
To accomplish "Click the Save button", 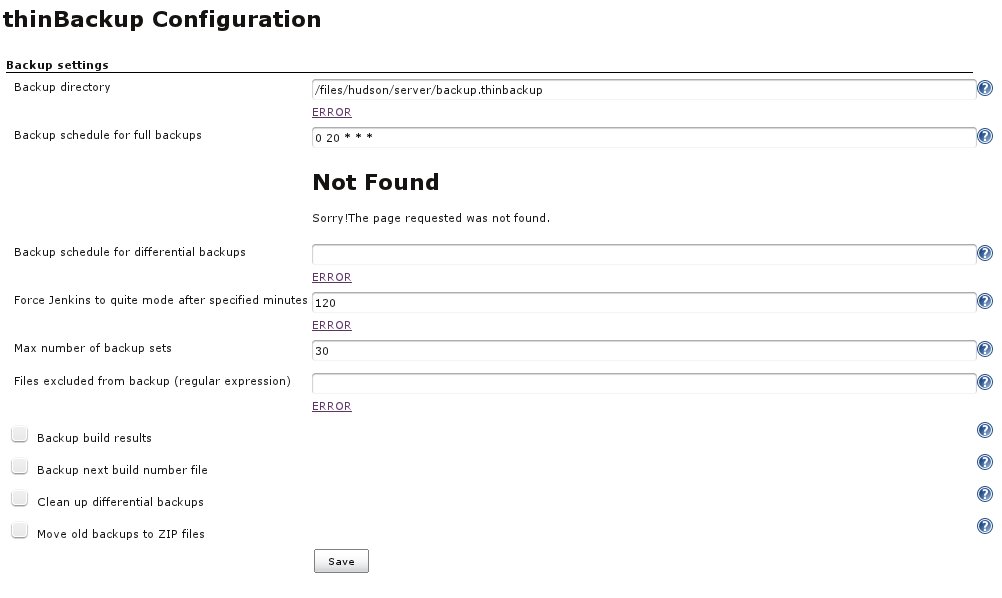I will (341, 561).
